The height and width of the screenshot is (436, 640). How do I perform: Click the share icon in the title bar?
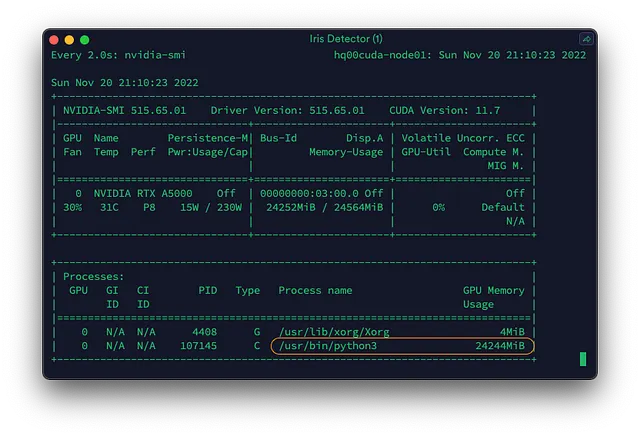click(x=586, y=39)
